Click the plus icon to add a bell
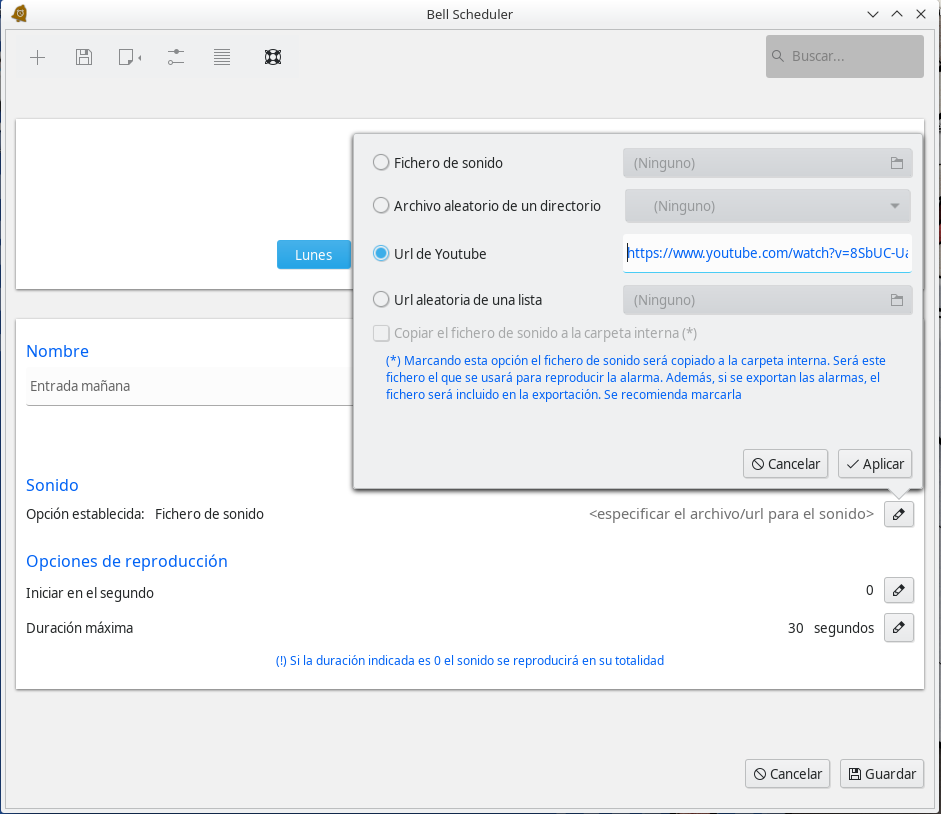 [38, 57]
